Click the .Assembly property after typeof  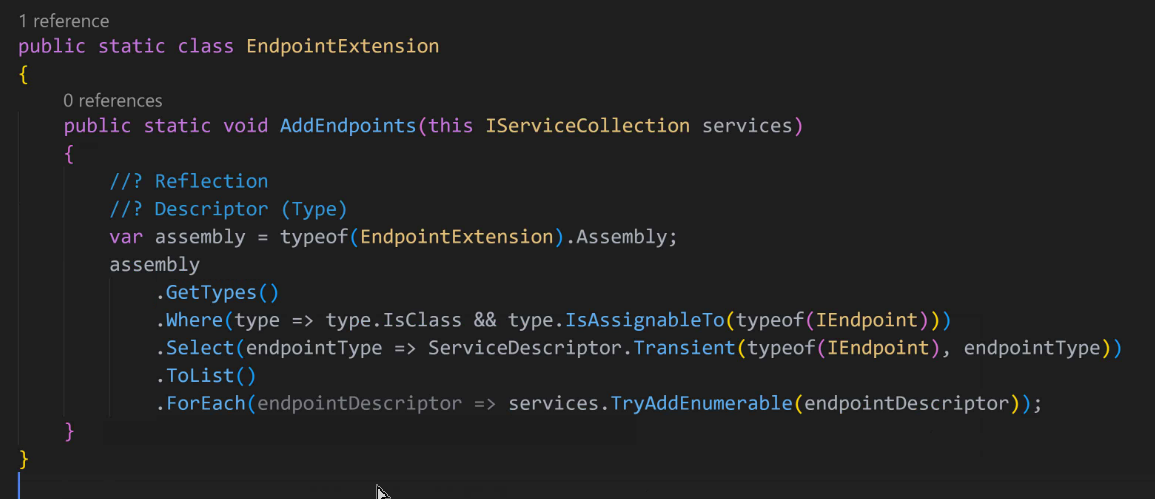tap(619, 237)
